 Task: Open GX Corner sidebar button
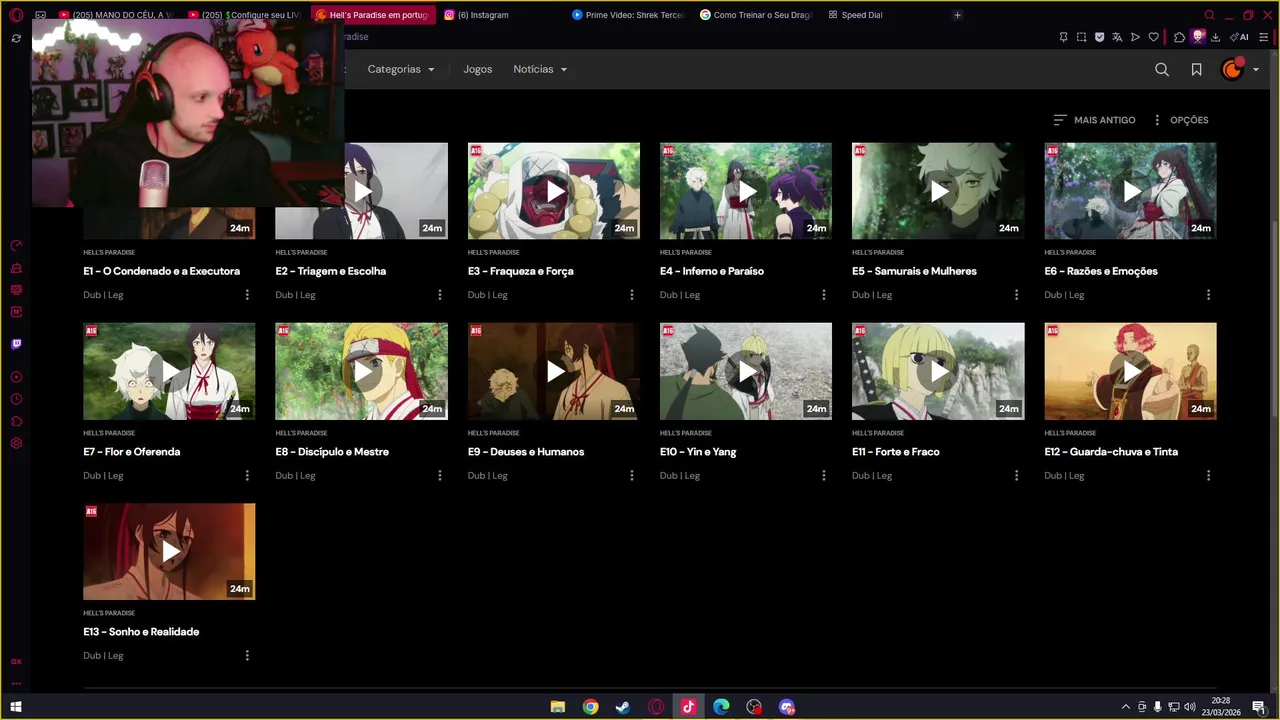point(16,661)
